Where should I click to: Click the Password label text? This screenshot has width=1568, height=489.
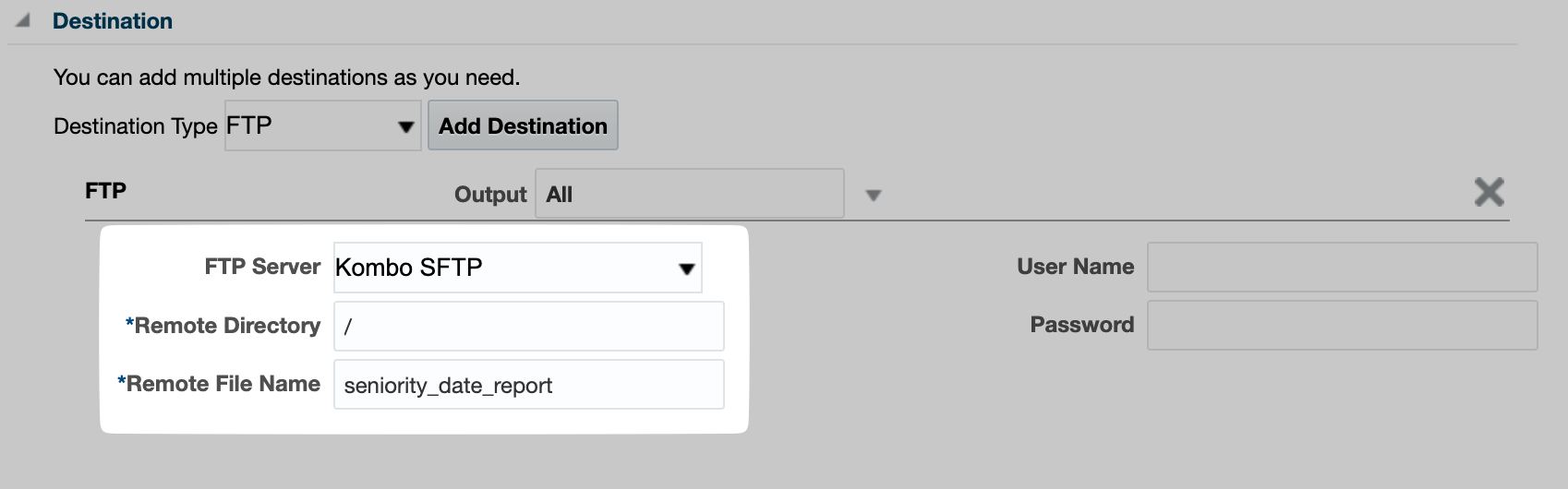(x=1082, y=325)
